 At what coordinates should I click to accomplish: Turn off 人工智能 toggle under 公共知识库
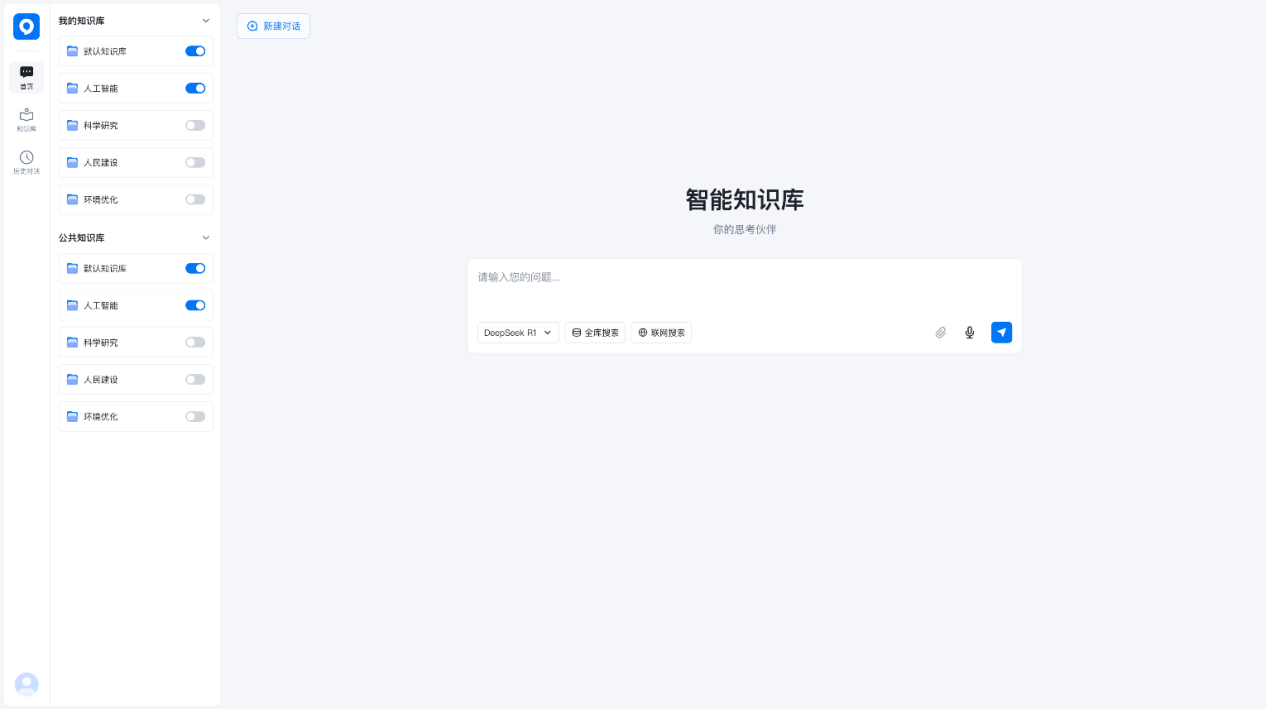[x=195, y=305]
